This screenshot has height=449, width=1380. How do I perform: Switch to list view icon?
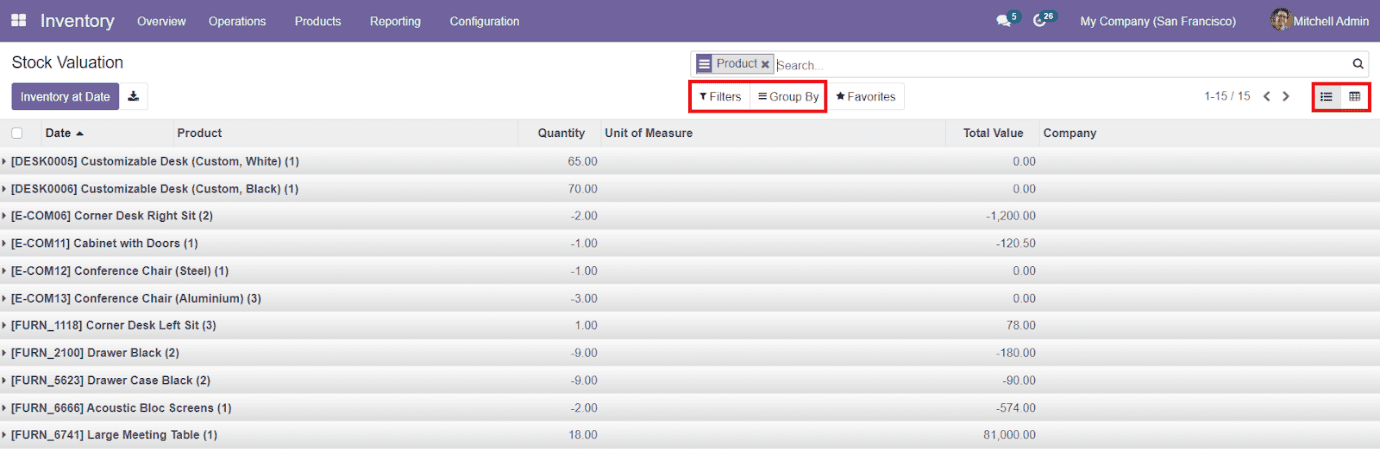click(1326, 97)
